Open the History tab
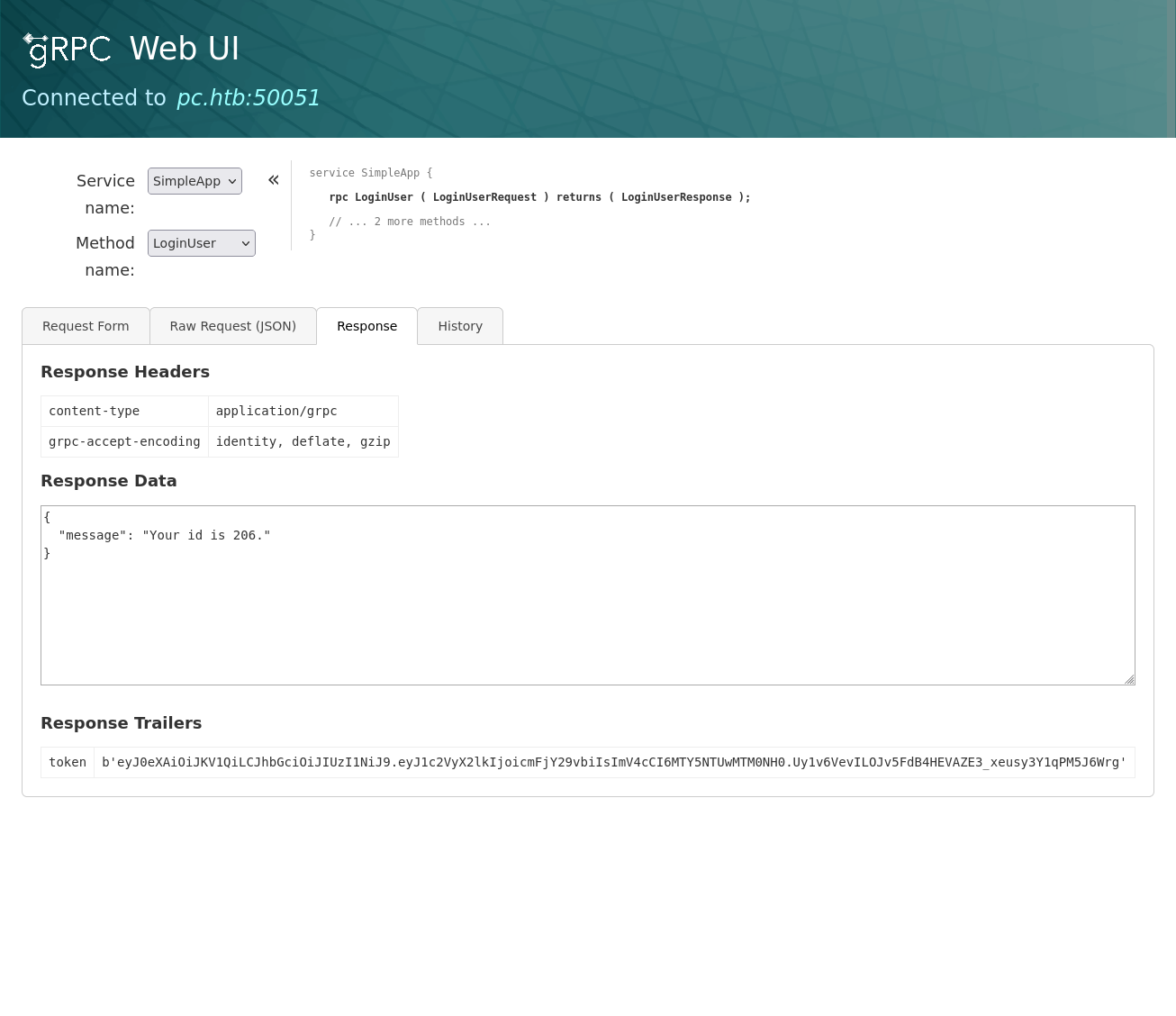Viewport: 1176px width, 1016px height. tap(460, 326)
